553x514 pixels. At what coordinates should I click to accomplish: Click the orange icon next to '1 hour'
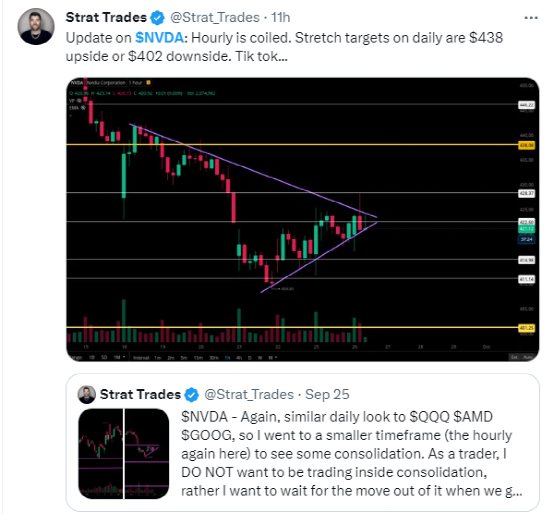pos(148,83)
